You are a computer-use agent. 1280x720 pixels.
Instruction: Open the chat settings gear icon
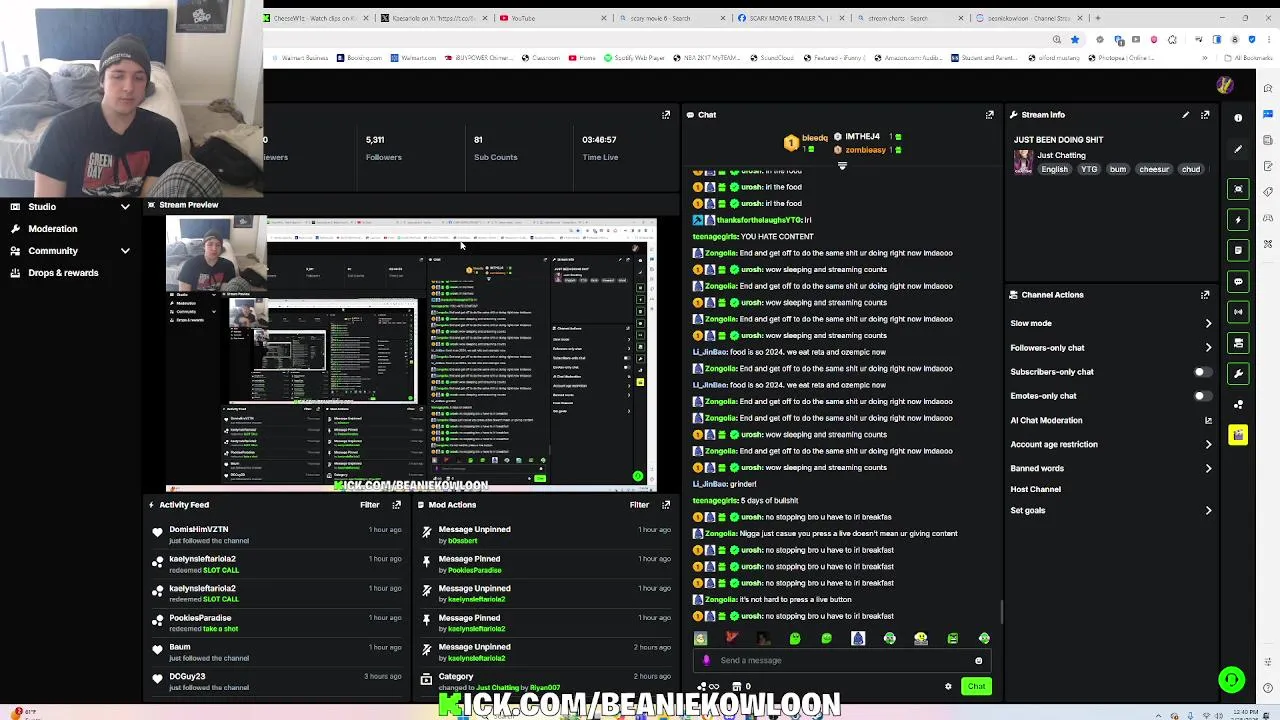(948, 687)
